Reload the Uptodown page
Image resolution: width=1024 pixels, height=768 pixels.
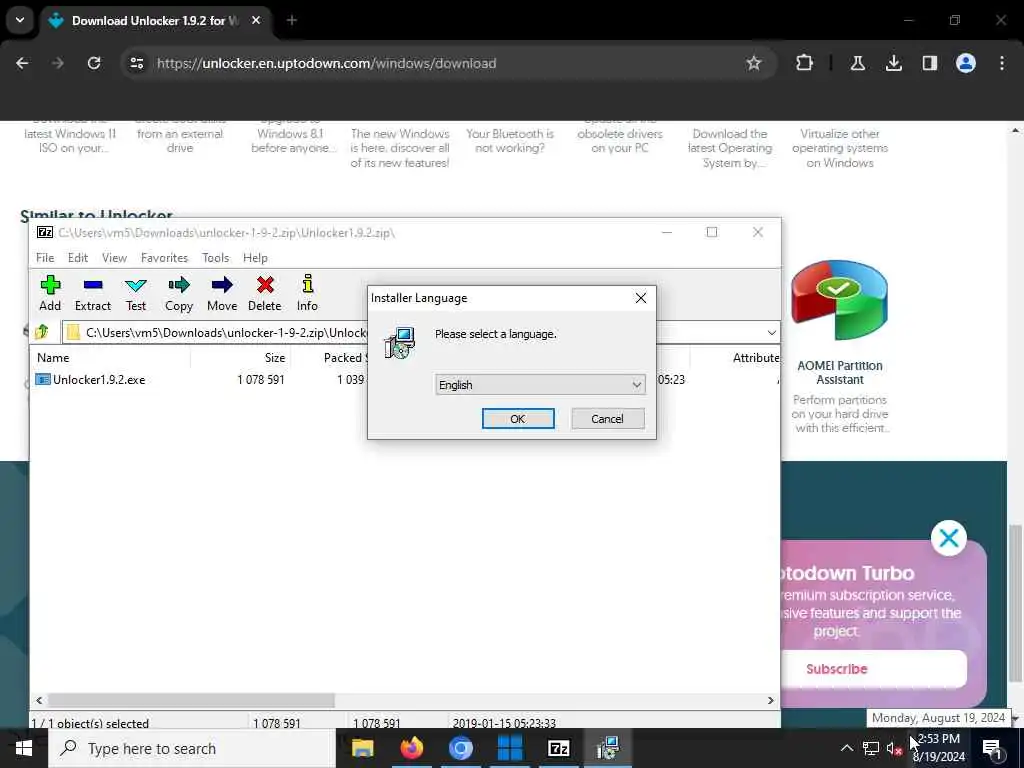pos(94,63)
